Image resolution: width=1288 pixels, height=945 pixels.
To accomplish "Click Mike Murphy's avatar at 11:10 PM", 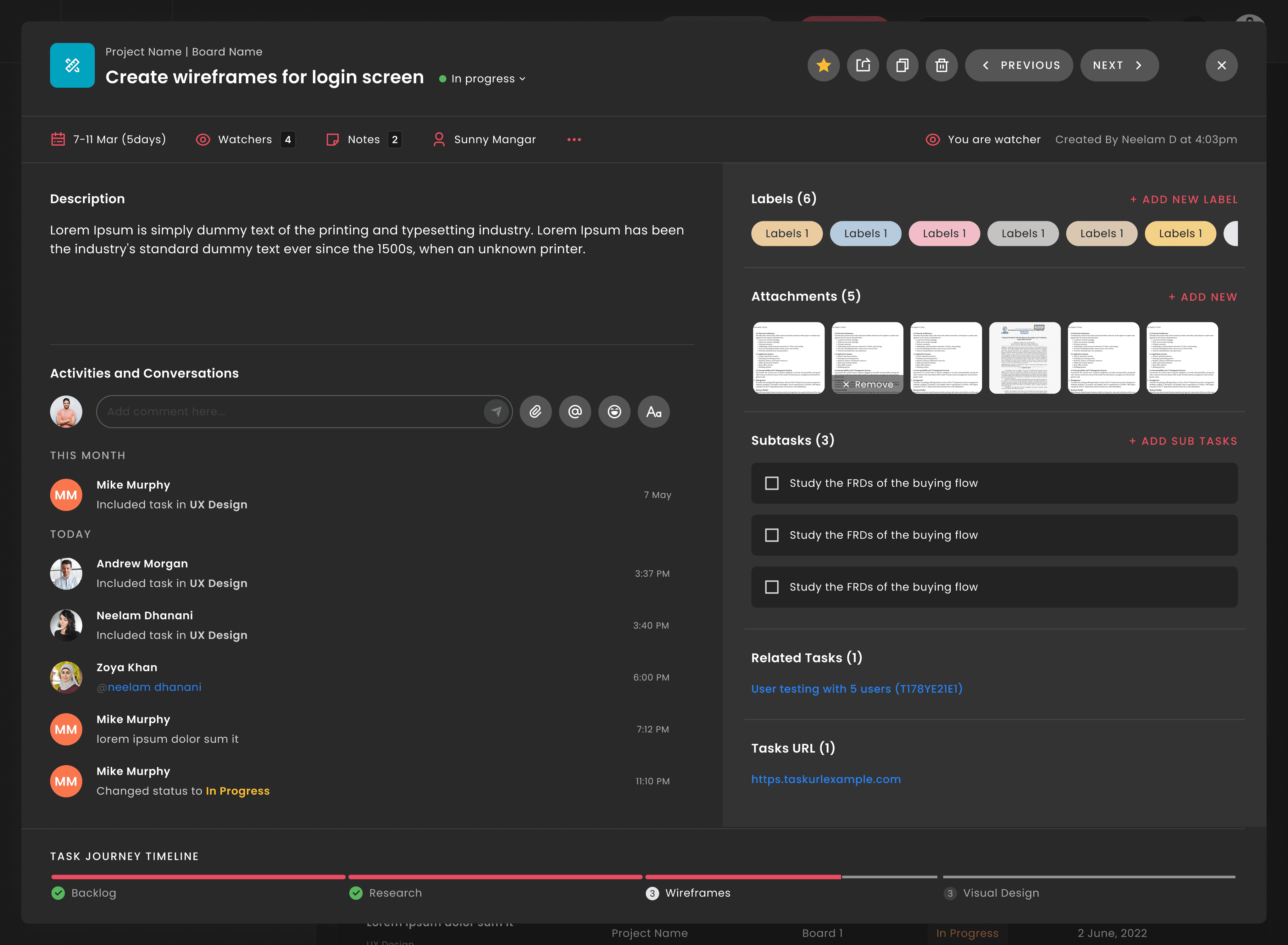I will [x=66, y=781].
